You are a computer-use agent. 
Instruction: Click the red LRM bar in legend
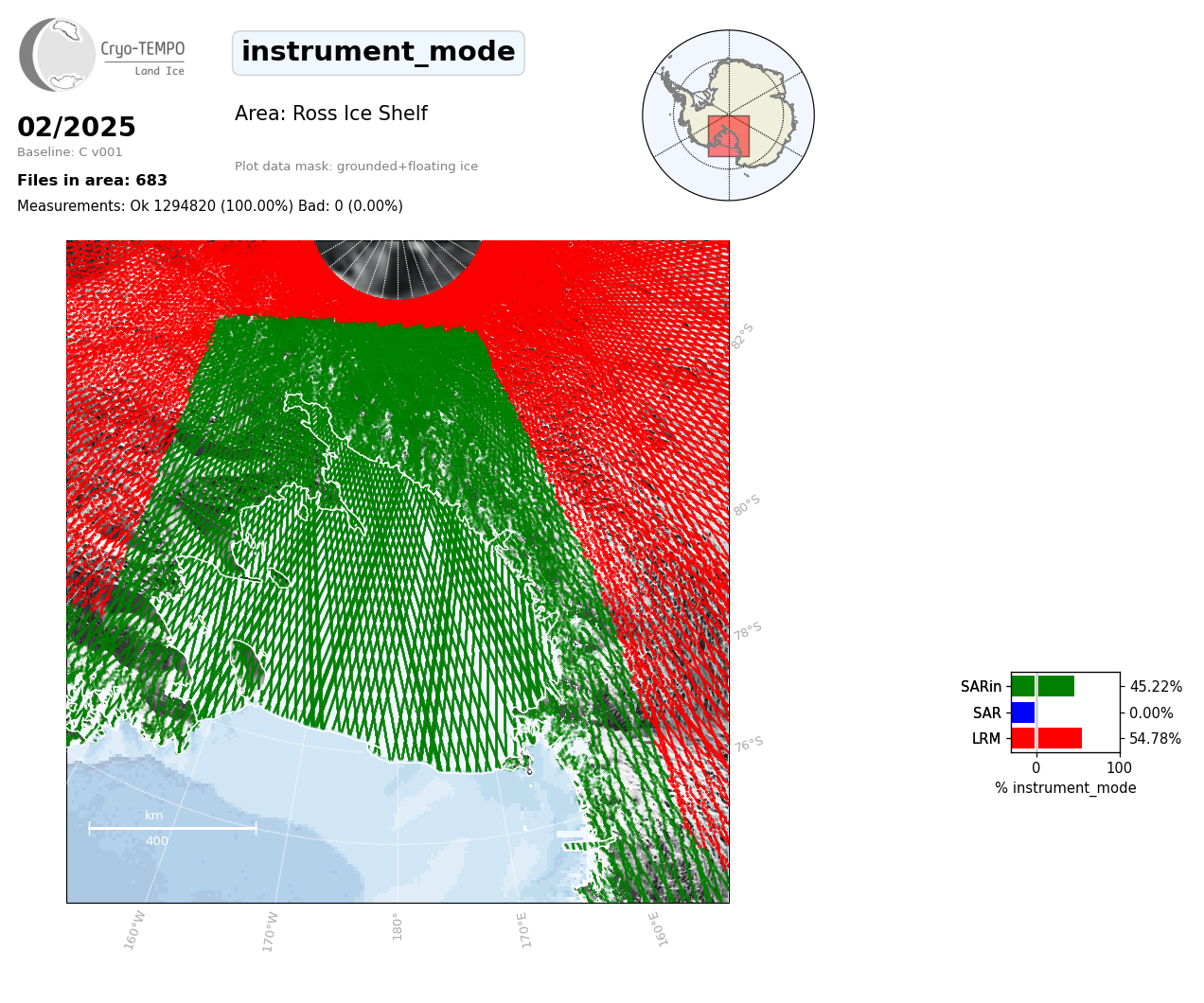tap(1046, 738)
